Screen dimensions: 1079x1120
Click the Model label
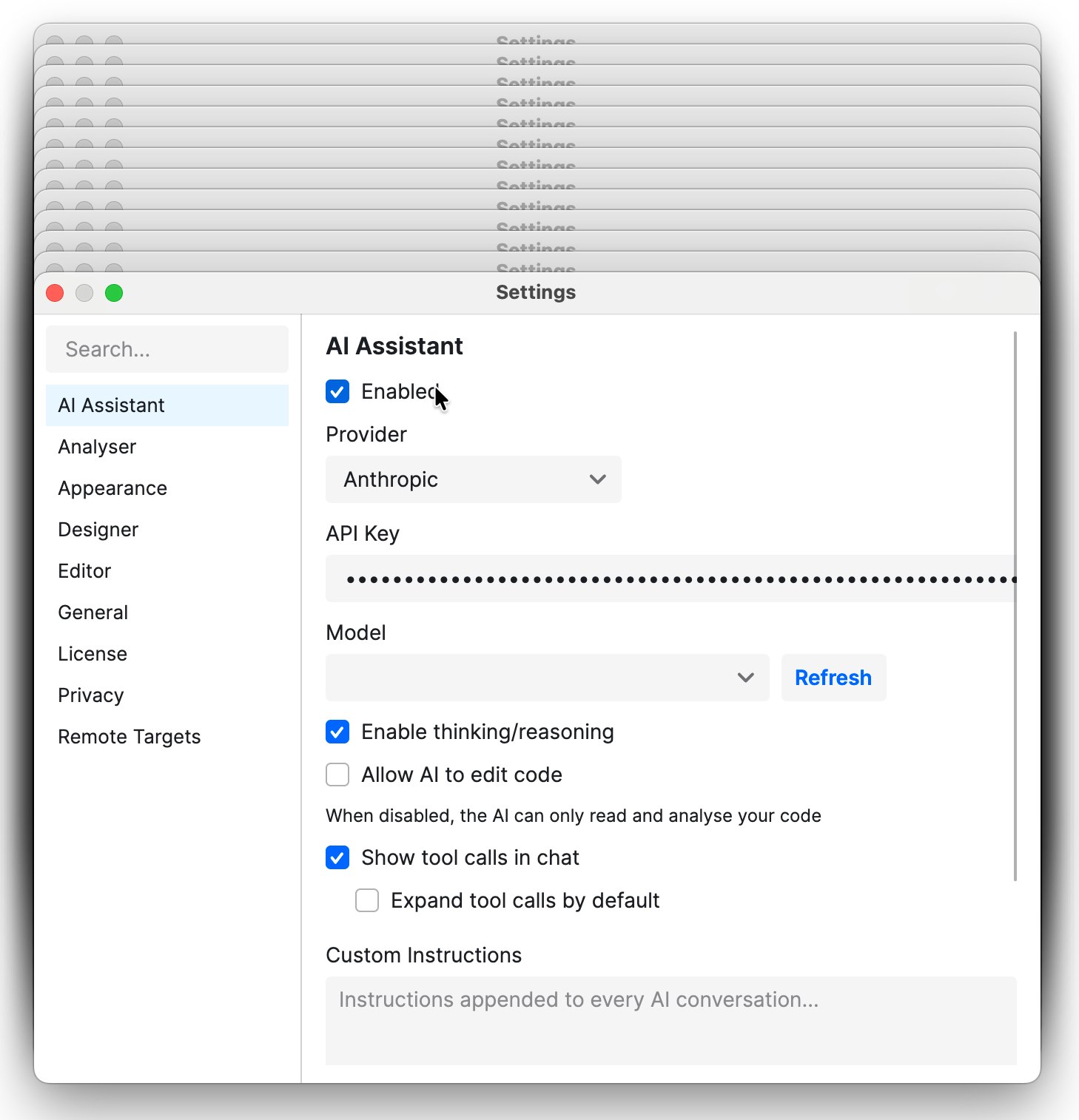[x=356, y=632]
